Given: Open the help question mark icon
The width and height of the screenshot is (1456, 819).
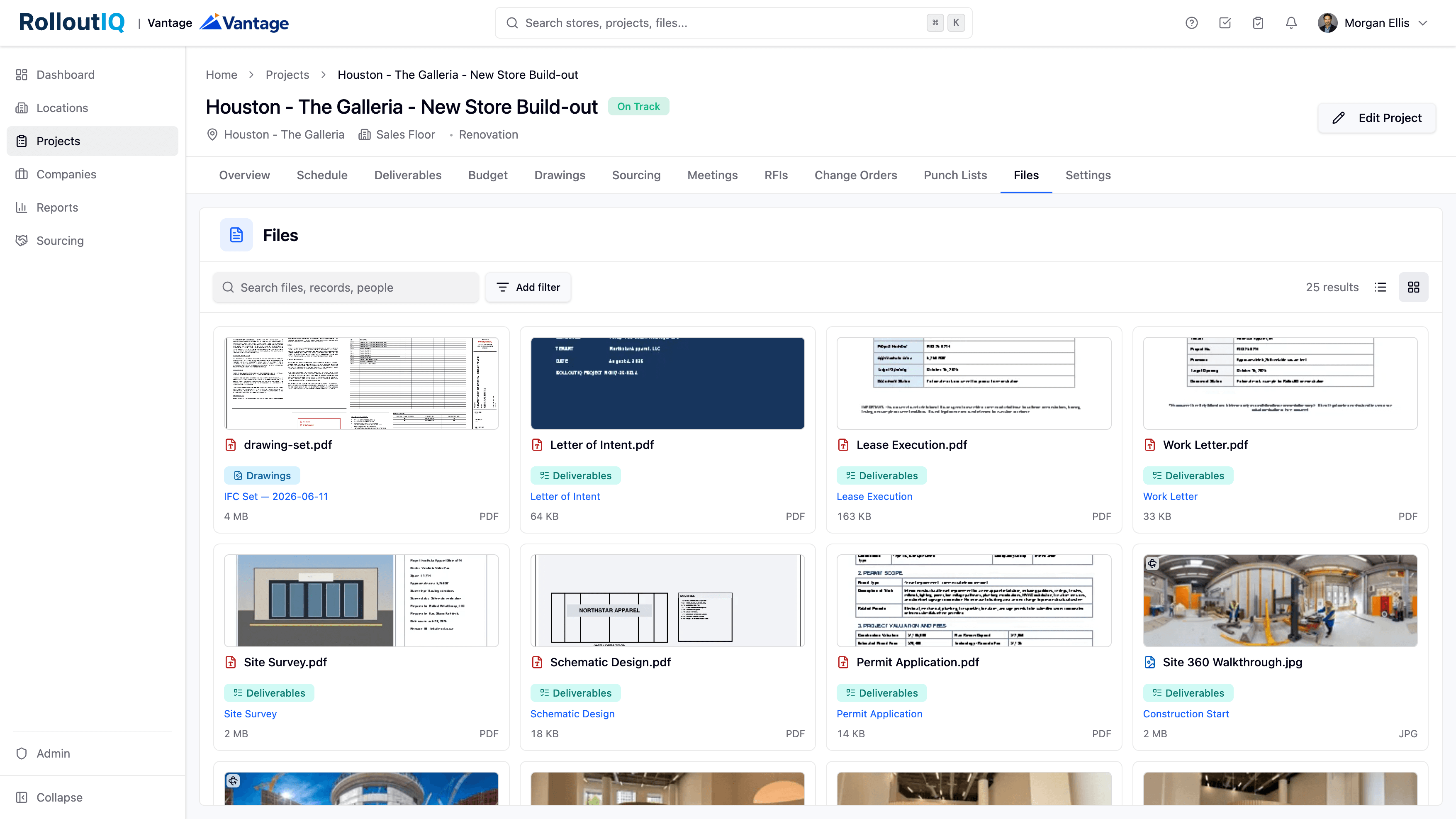Looking at the screenshot, I should (x=1191, y=23).
